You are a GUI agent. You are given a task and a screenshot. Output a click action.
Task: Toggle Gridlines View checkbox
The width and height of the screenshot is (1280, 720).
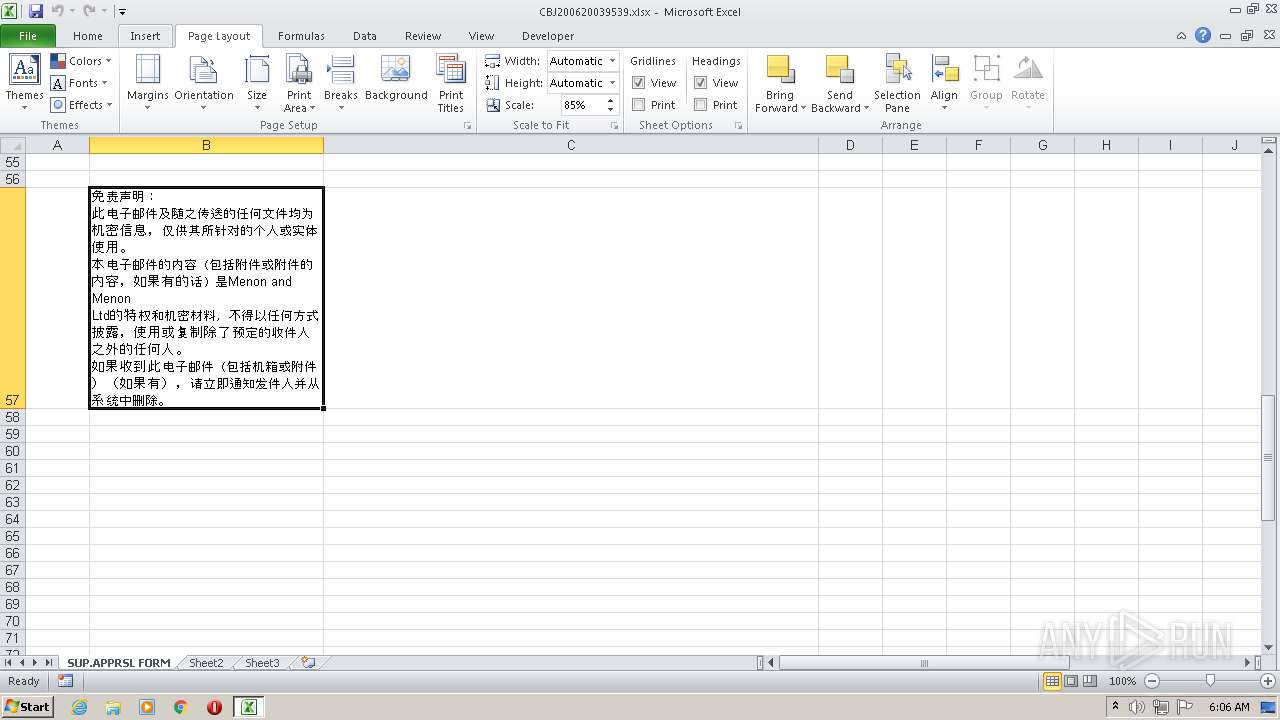[638, 83]
